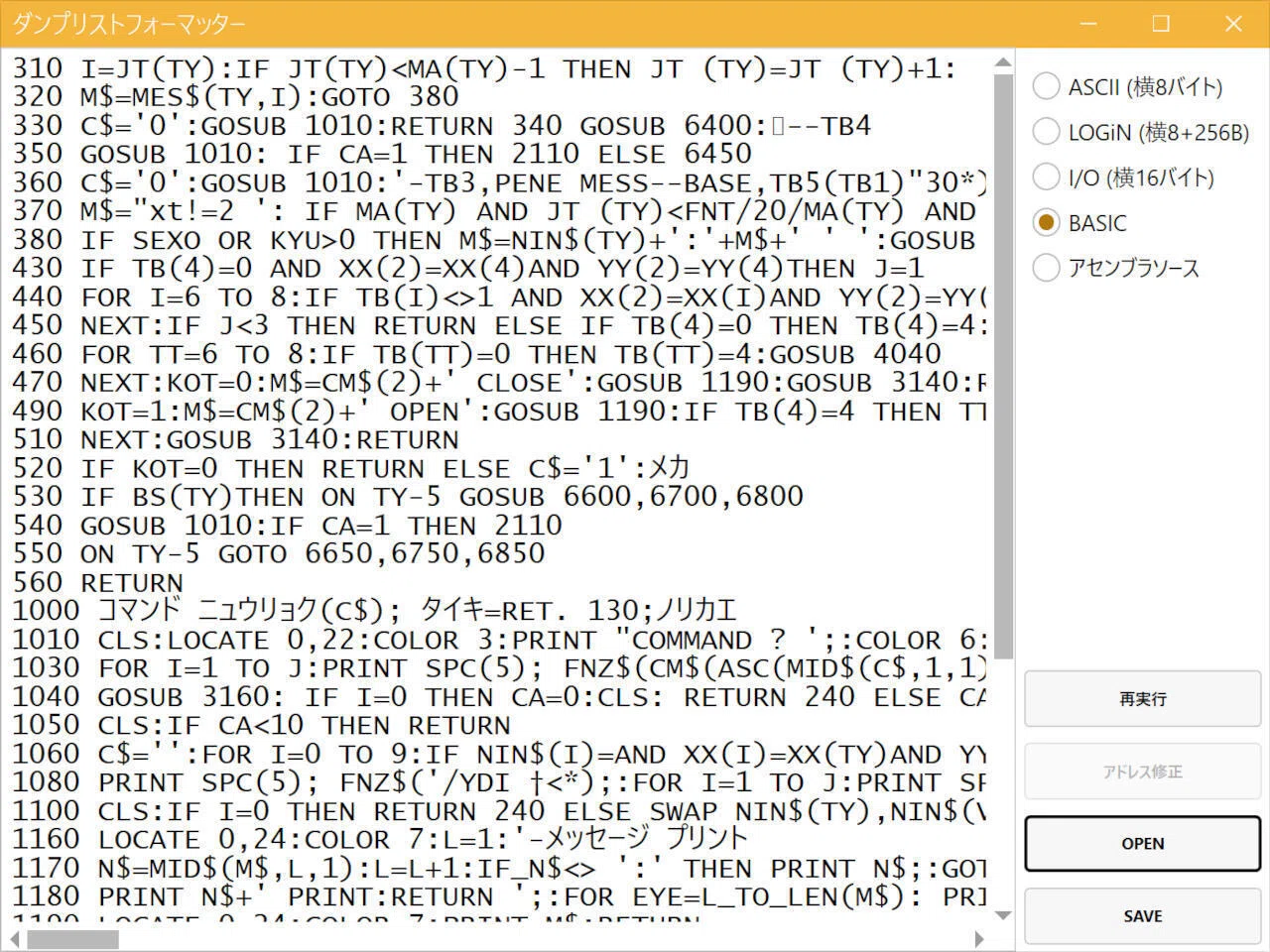1270x952 pixels.
Task: Click the horizontal scrollbar right arrow
Action: click(979, 939)
